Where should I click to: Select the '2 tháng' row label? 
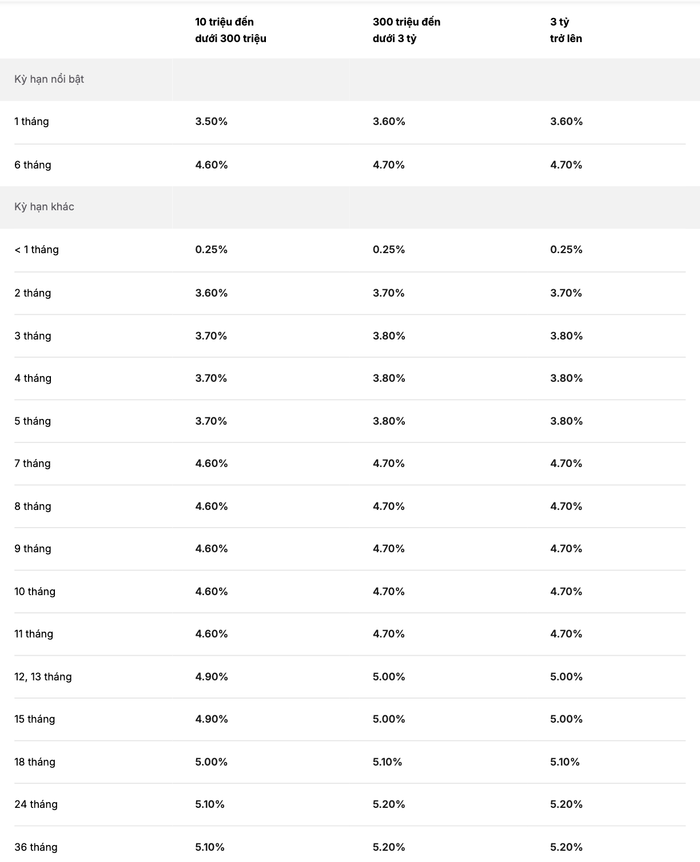coord(32,293)
